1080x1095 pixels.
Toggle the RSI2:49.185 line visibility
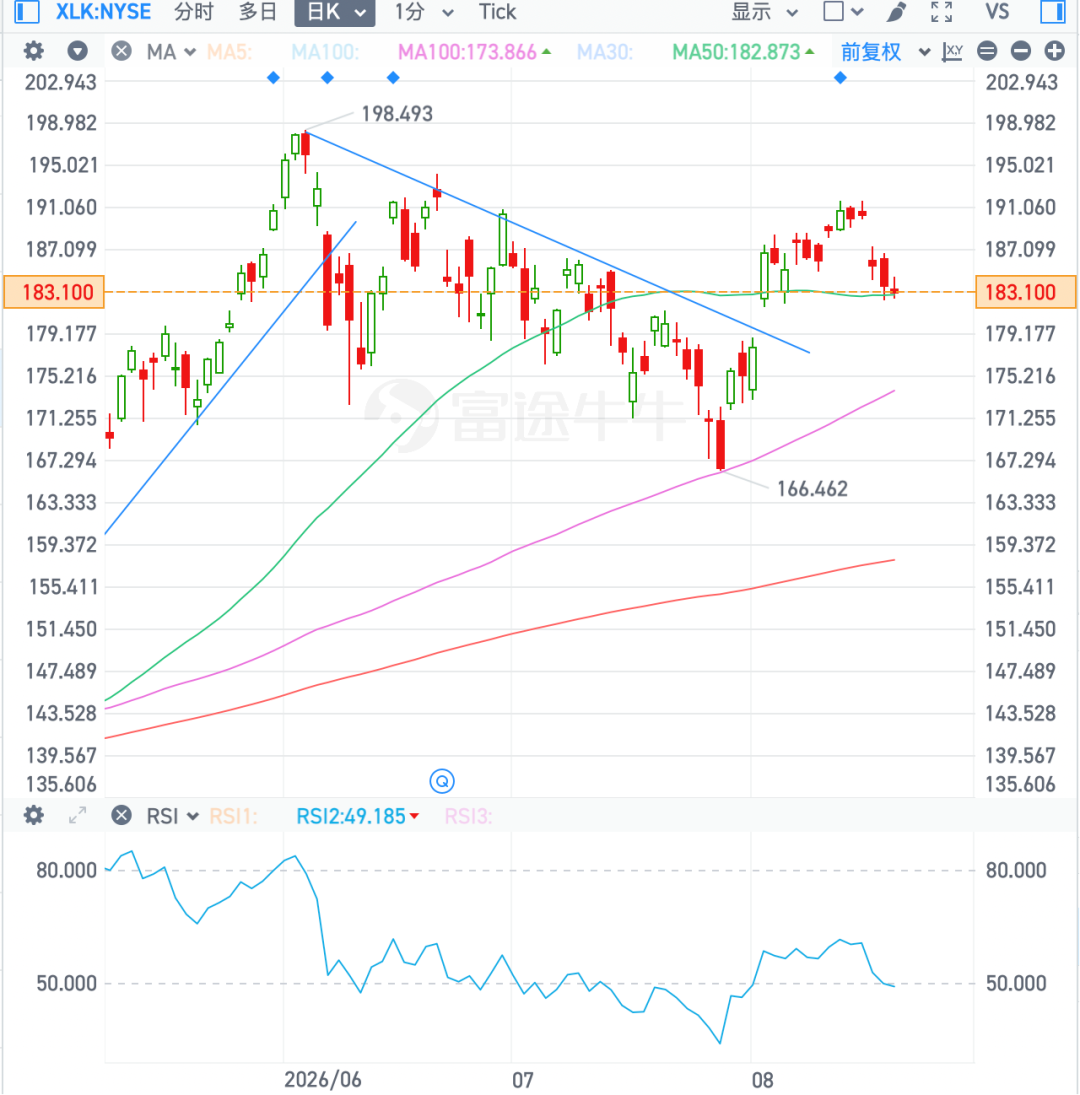pyautogui.click(x=358, y=816)
